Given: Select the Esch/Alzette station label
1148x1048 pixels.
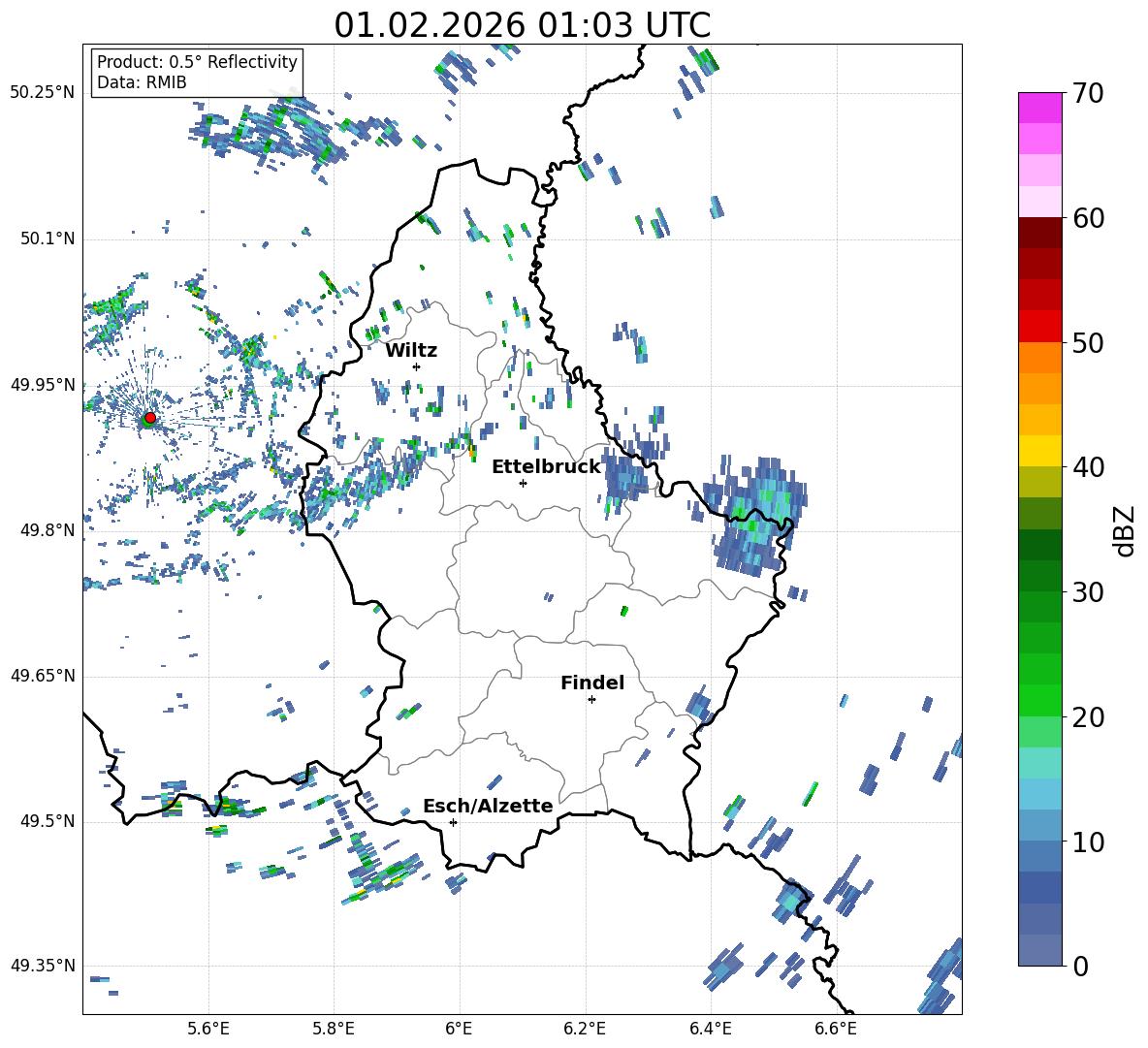Looking at the screenshot, I should [488, 806].
